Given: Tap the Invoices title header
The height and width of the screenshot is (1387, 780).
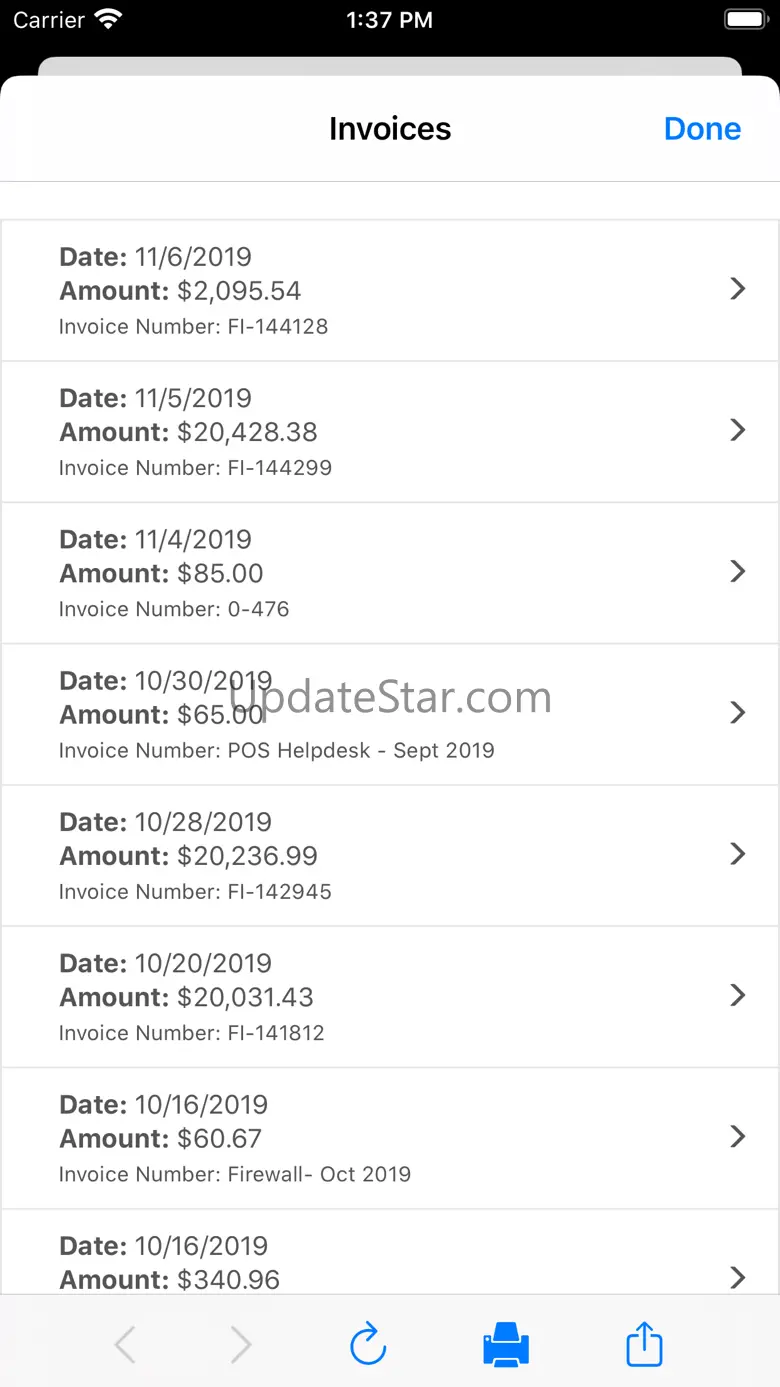Looking at the screenshot, I should (x=390, y=129).
